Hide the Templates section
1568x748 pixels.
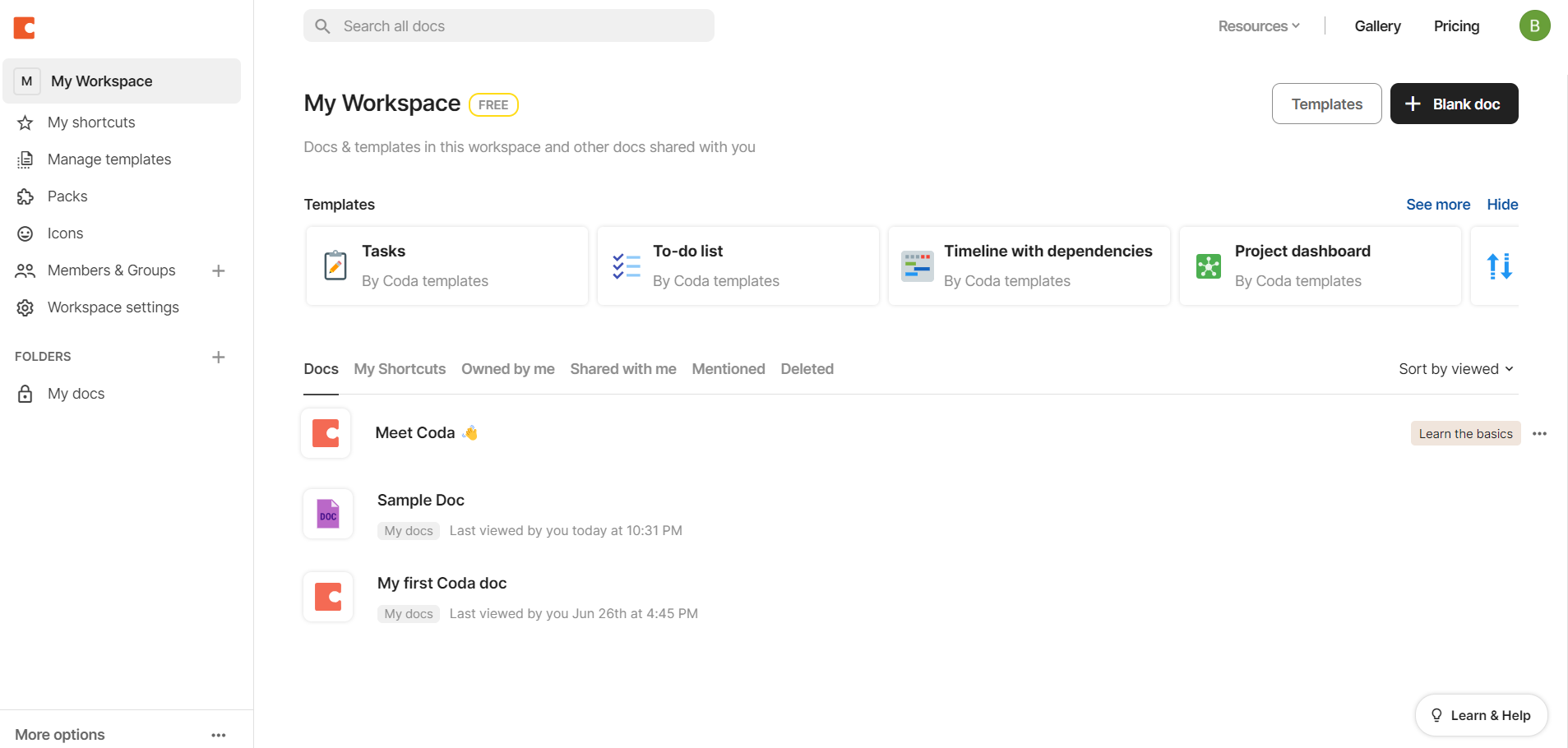pos(1502,205)
